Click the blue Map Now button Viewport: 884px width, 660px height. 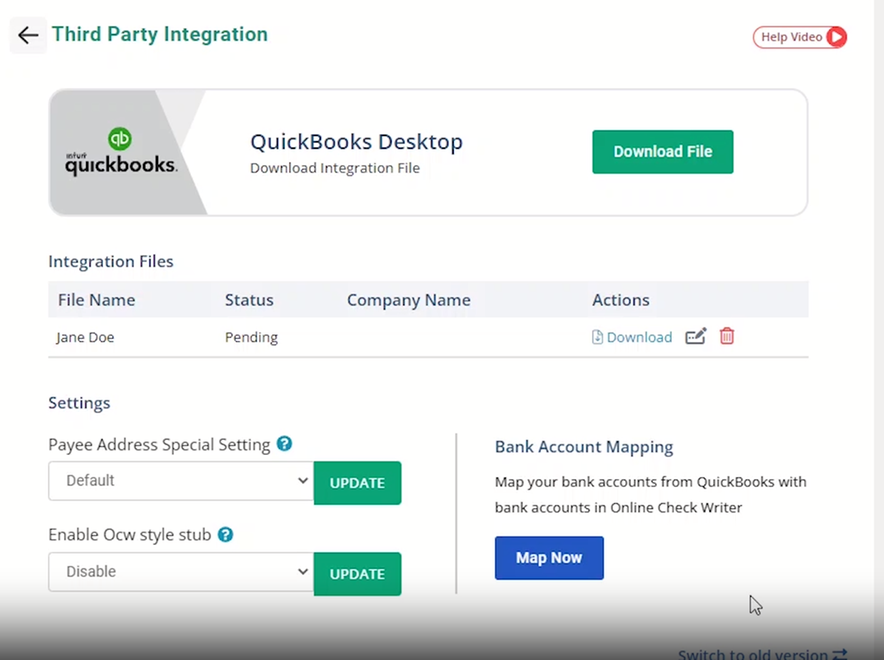pyautogui.click(x=549, y=558)
